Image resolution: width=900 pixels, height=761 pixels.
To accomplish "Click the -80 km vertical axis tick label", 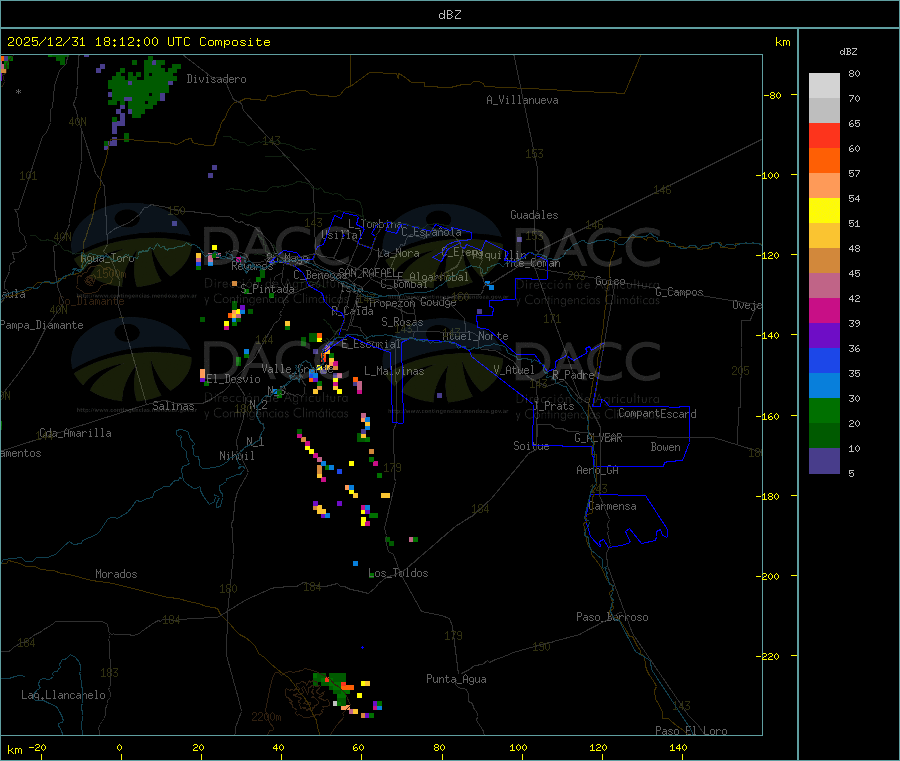I will tap(772, 95).
